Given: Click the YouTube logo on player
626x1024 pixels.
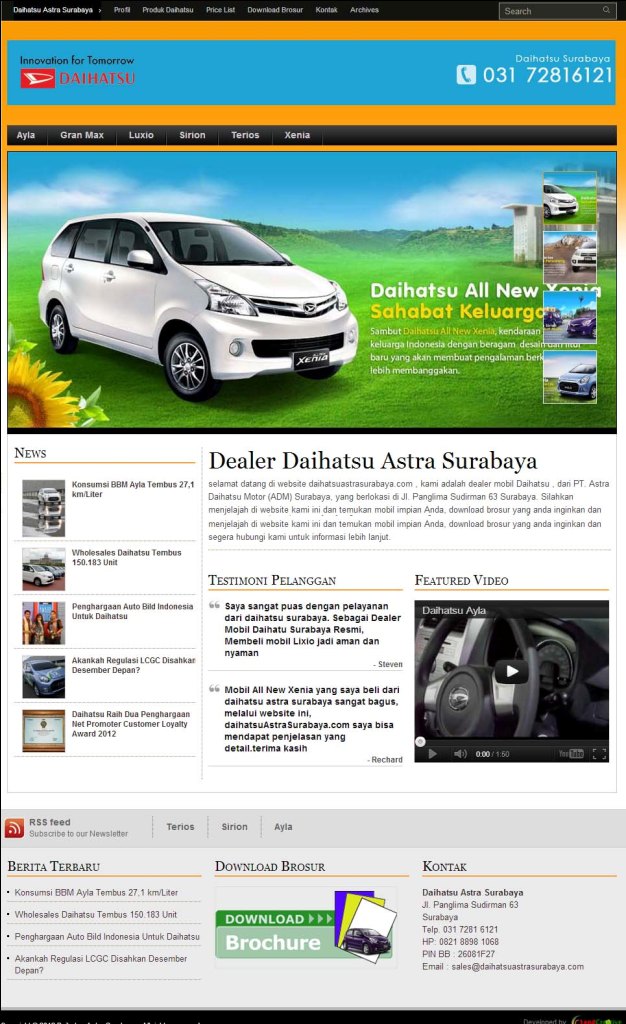Looking at the screenshot, I should click(571, 754).
